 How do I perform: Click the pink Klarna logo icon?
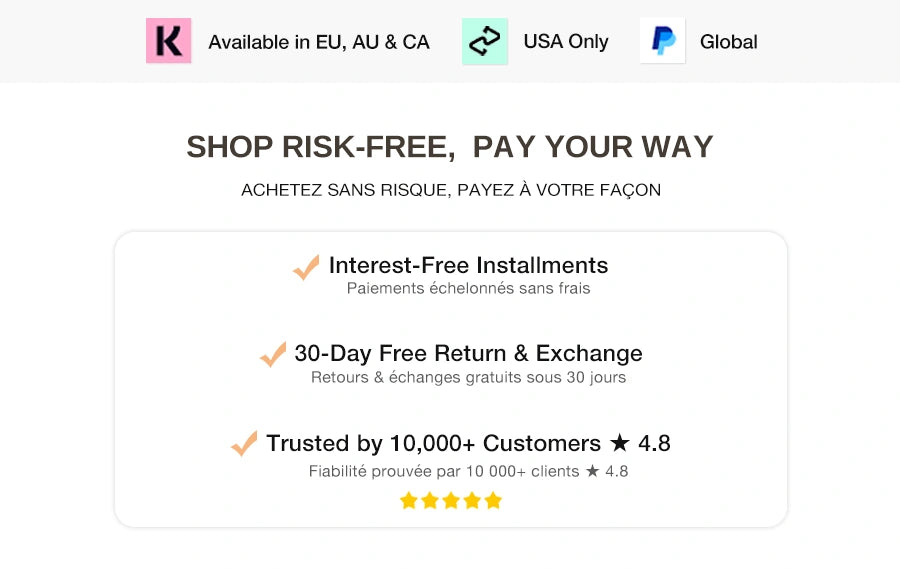coord(168,41)
